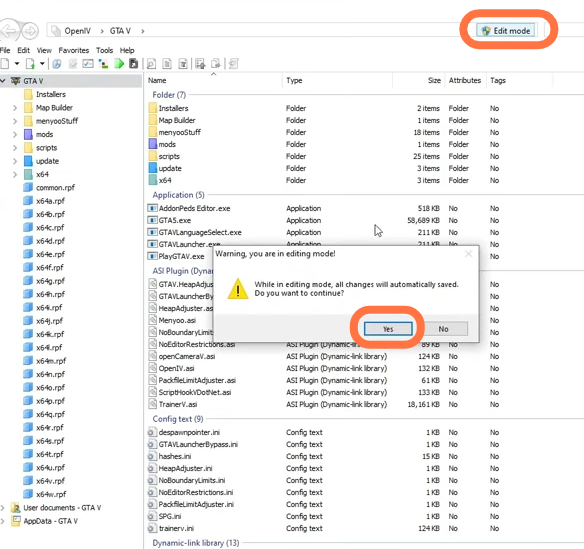Open the add file dropdown arrow

pos(42,64)
